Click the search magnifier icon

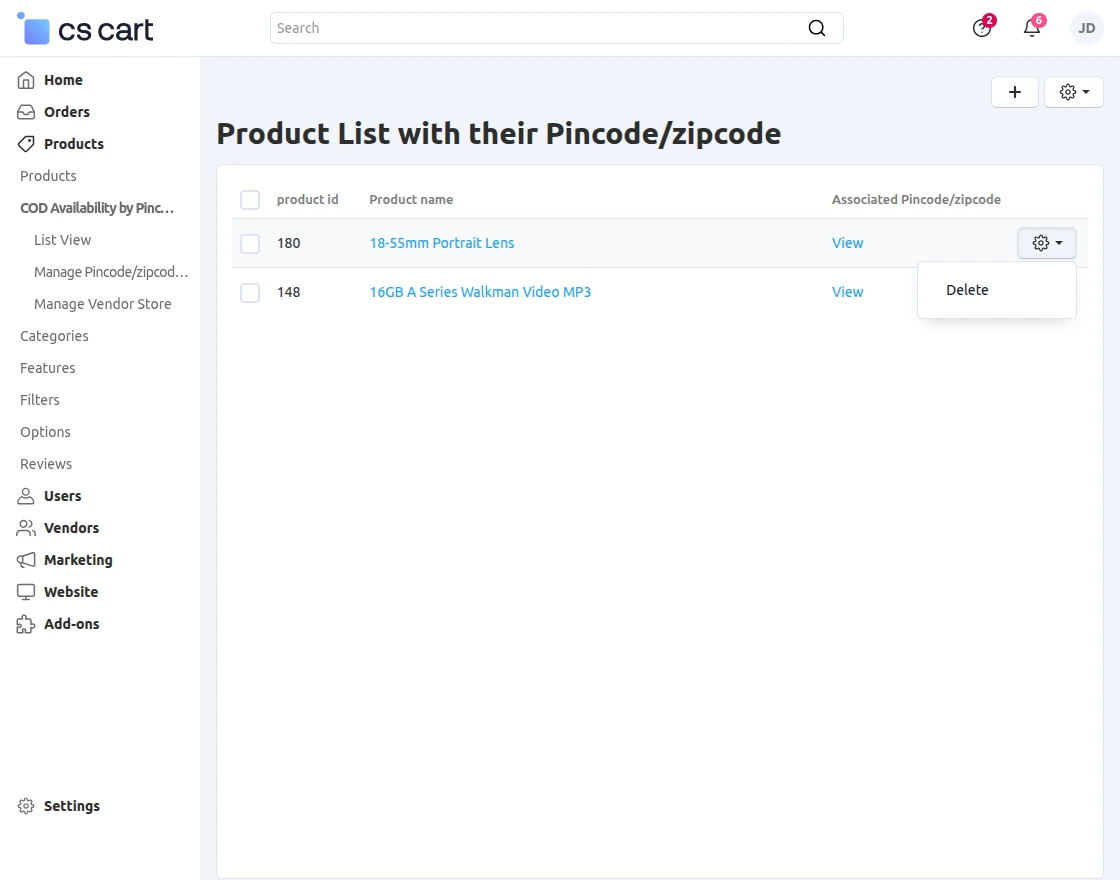pyautogui.click(x=817, y=27)
